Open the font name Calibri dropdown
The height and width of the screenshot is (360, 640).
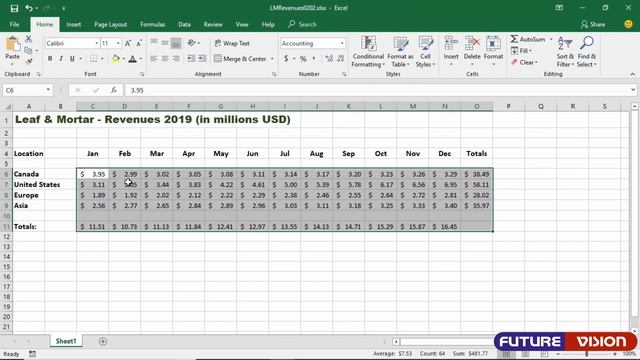pyautogui.click(x=97, y=43)
